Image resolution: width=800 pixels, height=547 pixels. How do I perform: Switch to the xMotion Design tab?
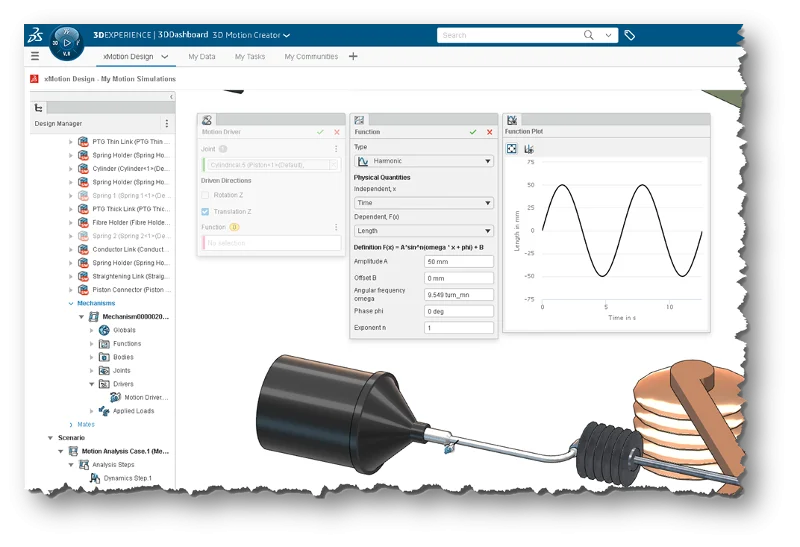[128, 57]
